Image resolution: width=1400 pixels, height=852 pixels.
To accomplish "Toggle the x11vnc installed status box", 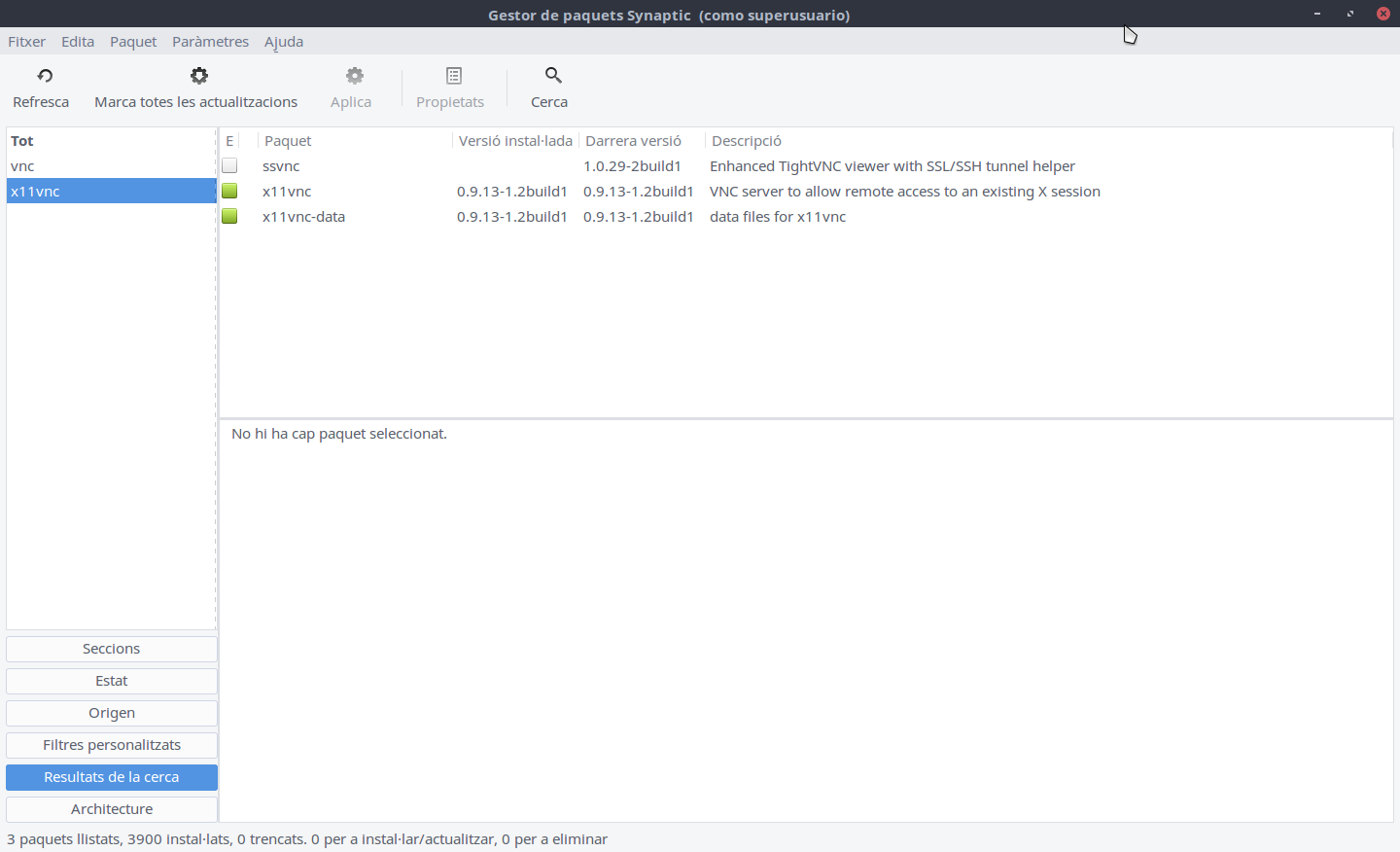I will [229, 192].
